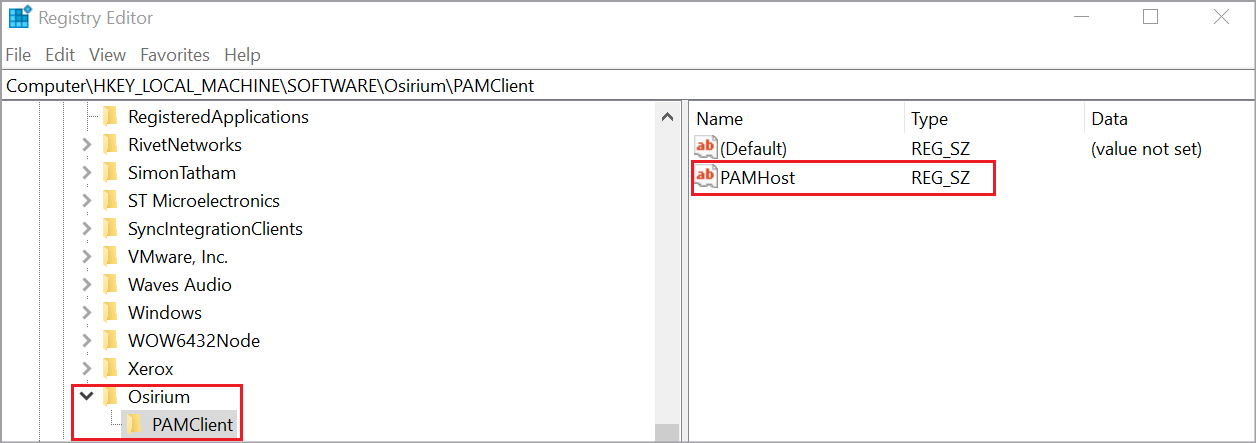Image resolution: width=1256 pixels, height=443 pixels.
Task: Click the Waves Audio folder icon
Action: pos(111,285)
